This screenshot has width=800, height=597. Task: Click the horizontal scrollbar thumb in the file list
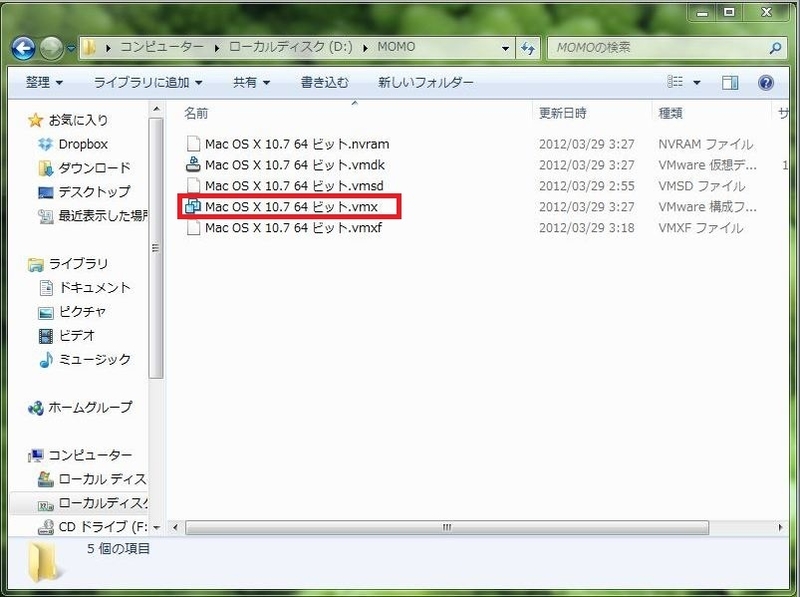pyautogui.click(x=447, y=527)
